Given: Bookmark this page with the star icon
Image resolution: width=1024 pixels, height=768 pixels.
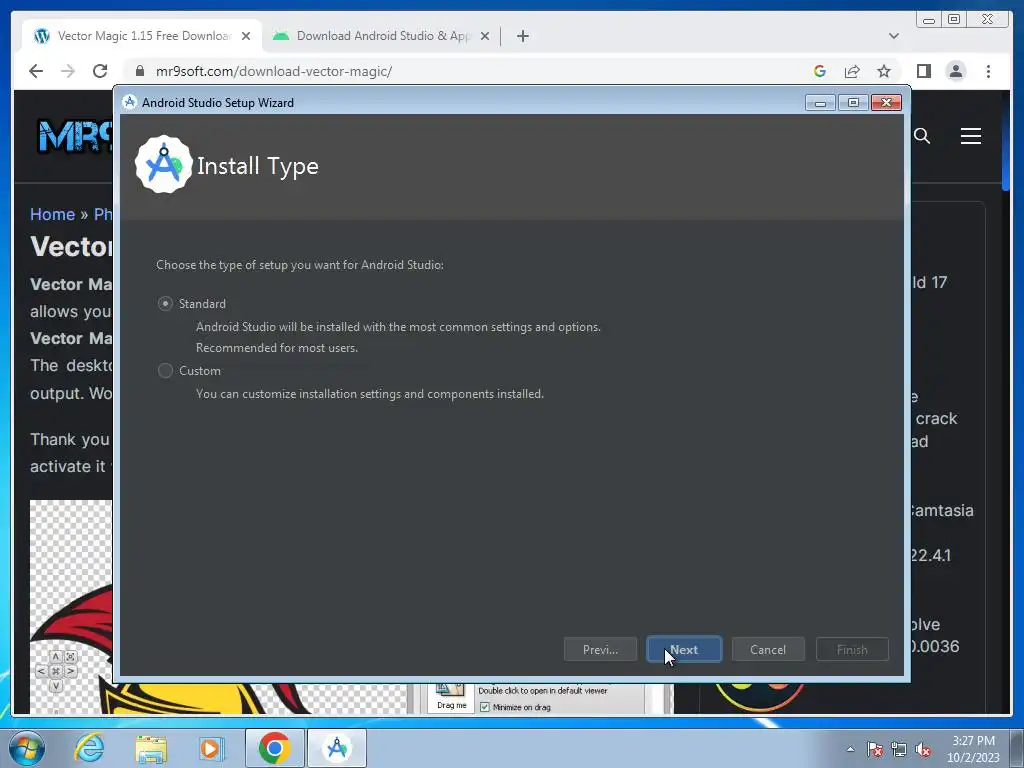Looking at the screenshot, I should click(x=884, y=71).
